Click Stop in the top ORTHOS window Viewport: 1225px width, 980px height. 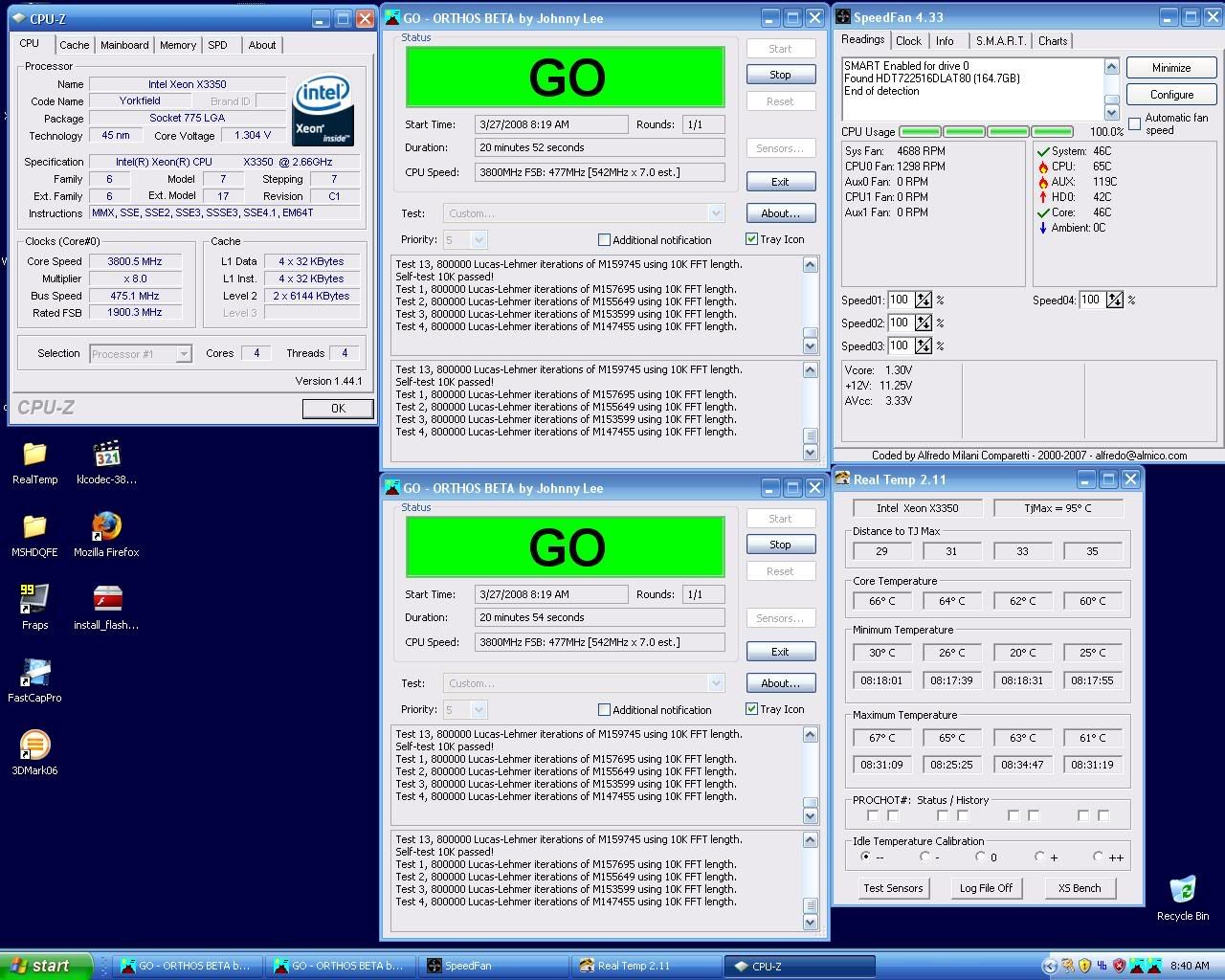pos(780,75)
